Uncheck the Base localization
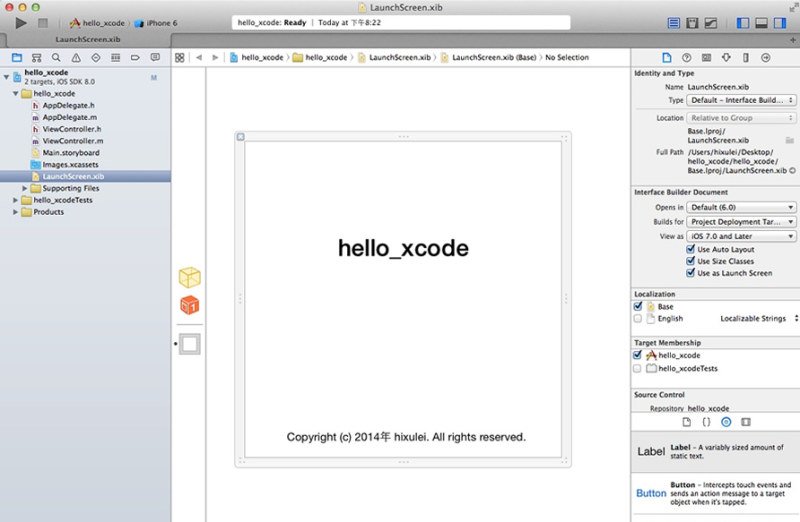The width and height of the screenshot is (800, 522). coord(638,306)
